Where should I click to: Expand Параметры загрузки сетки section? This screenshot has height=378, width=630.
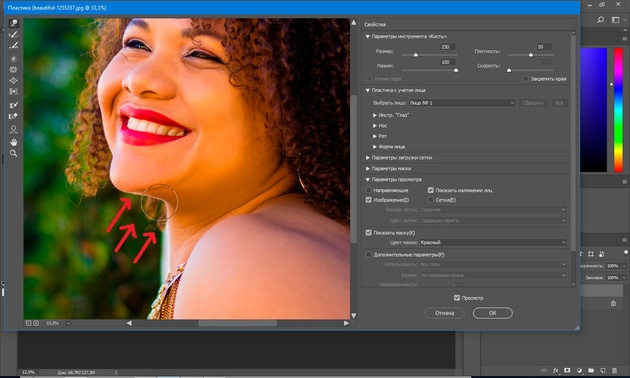tap(368, 158)
